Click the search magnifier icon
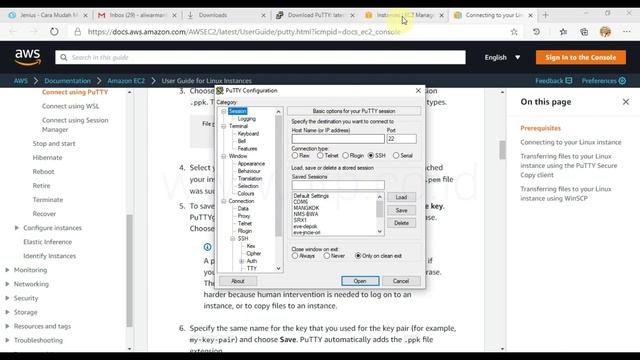The height and width of the screenshot is (360, 640). pos(64,58)
